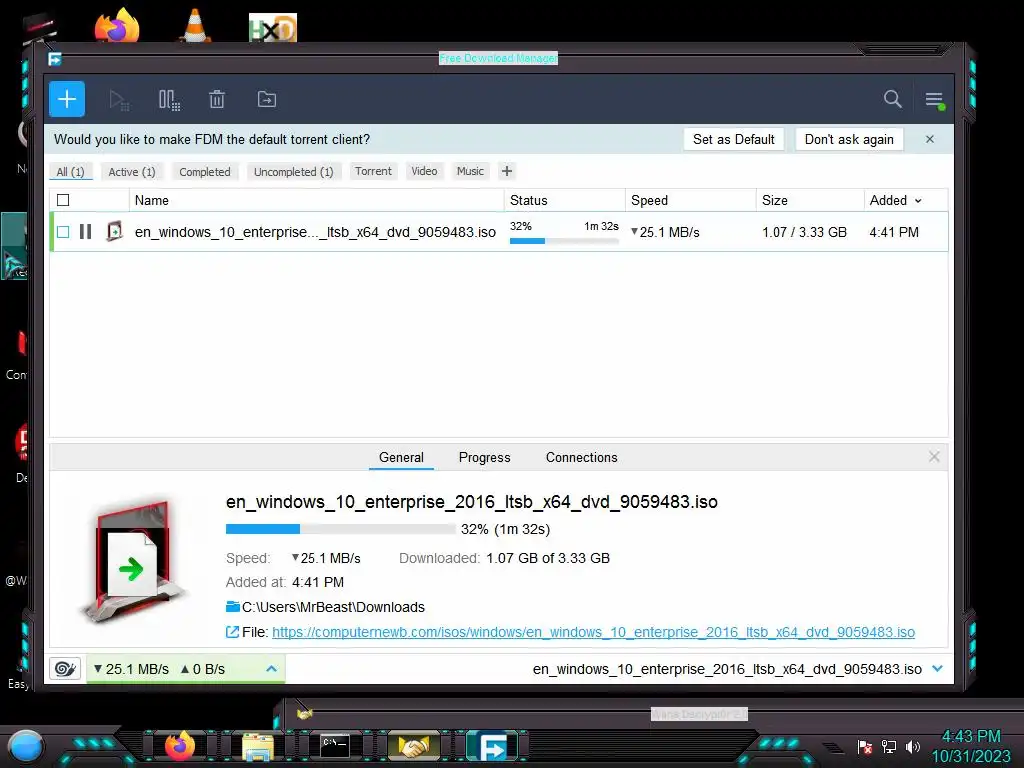Viewport: 1024px width, 768px height.
Task: Open the network tray icon
Action: 889,746
